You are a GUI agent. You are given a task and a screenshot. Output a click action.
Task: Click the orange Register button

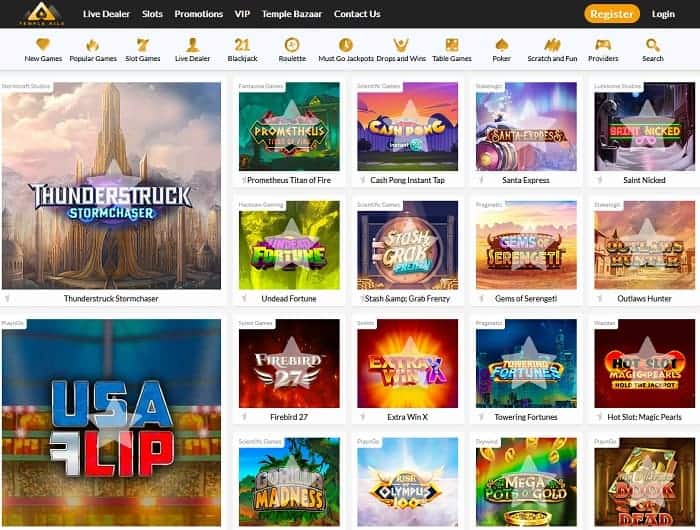click(612, 14)
